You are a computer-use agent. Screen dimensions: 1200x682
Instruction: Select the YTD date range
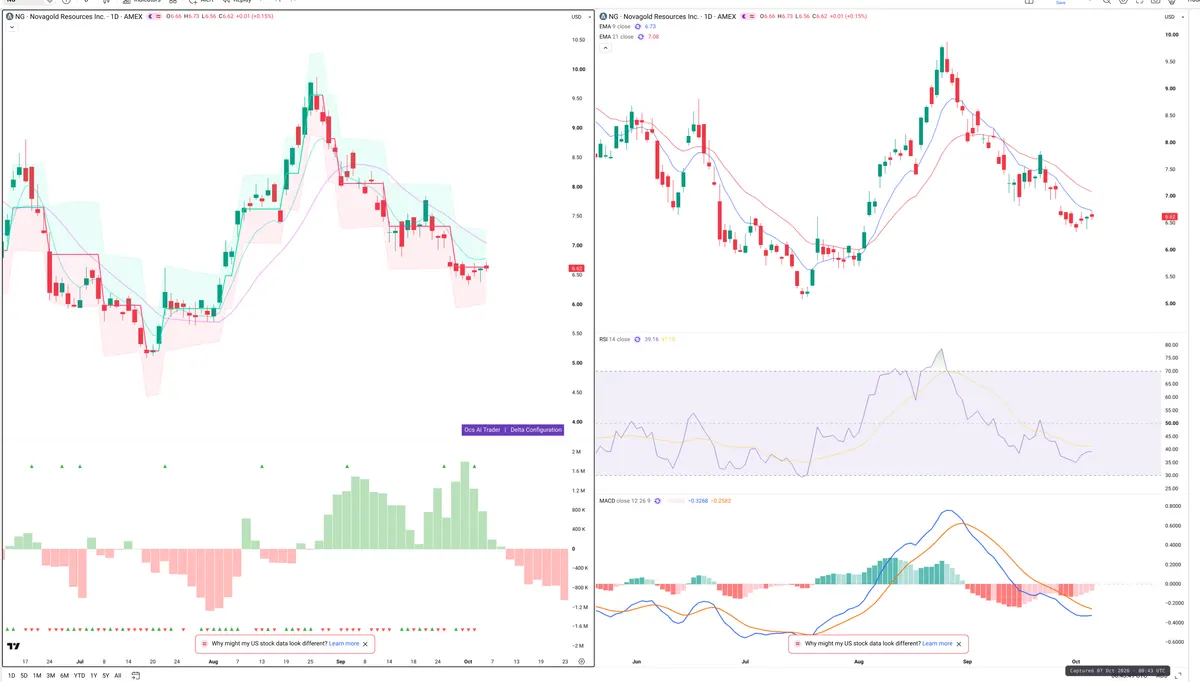(x=79, y=676)
